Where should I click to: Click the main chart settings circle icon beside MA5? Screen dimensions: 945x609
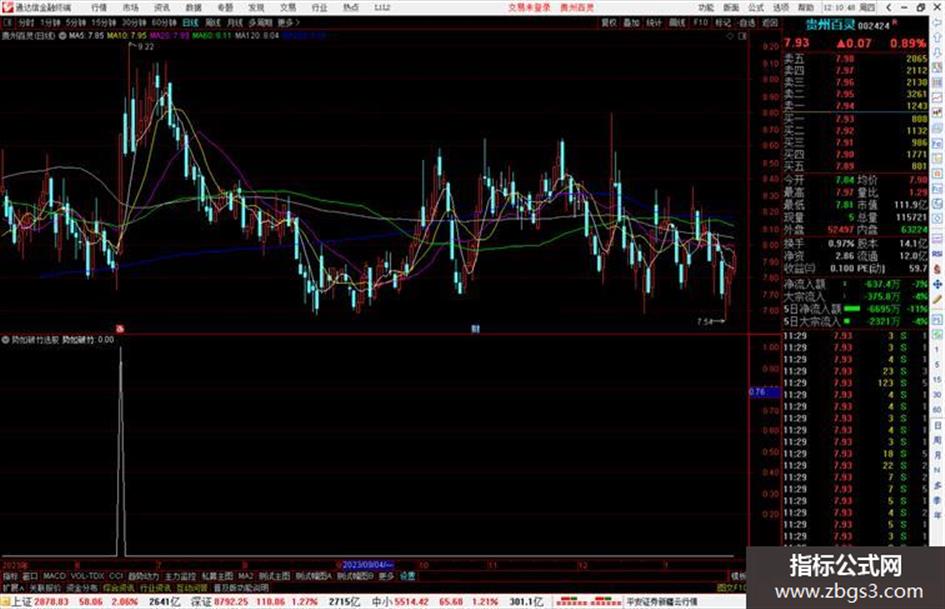coord(63,36)
